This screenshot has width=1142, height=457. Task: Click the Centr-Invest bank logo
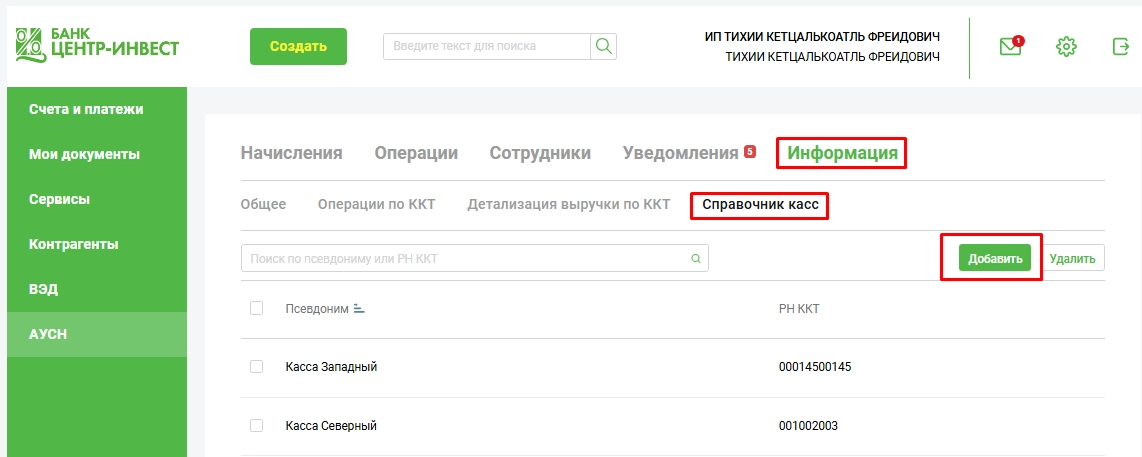pos(97,42)
